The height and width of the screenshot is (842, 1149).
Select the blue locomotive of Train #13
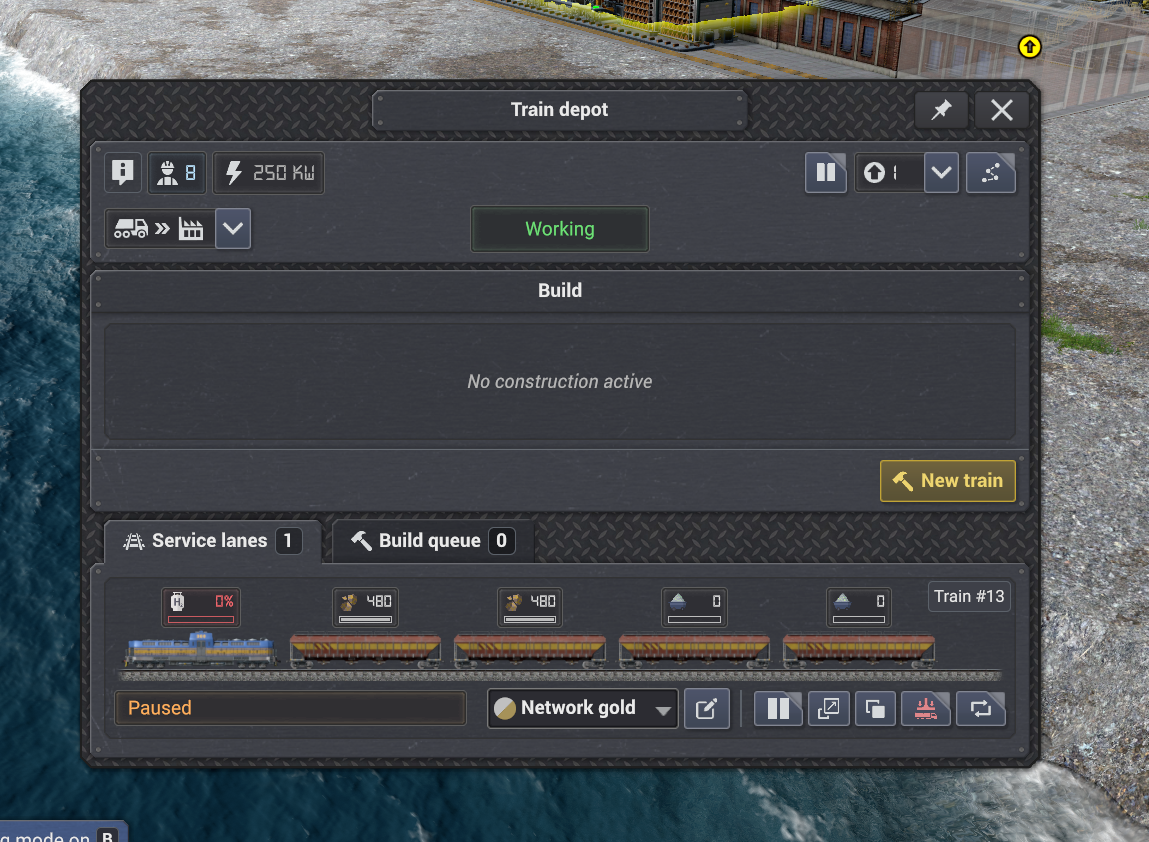click(201, 649)
